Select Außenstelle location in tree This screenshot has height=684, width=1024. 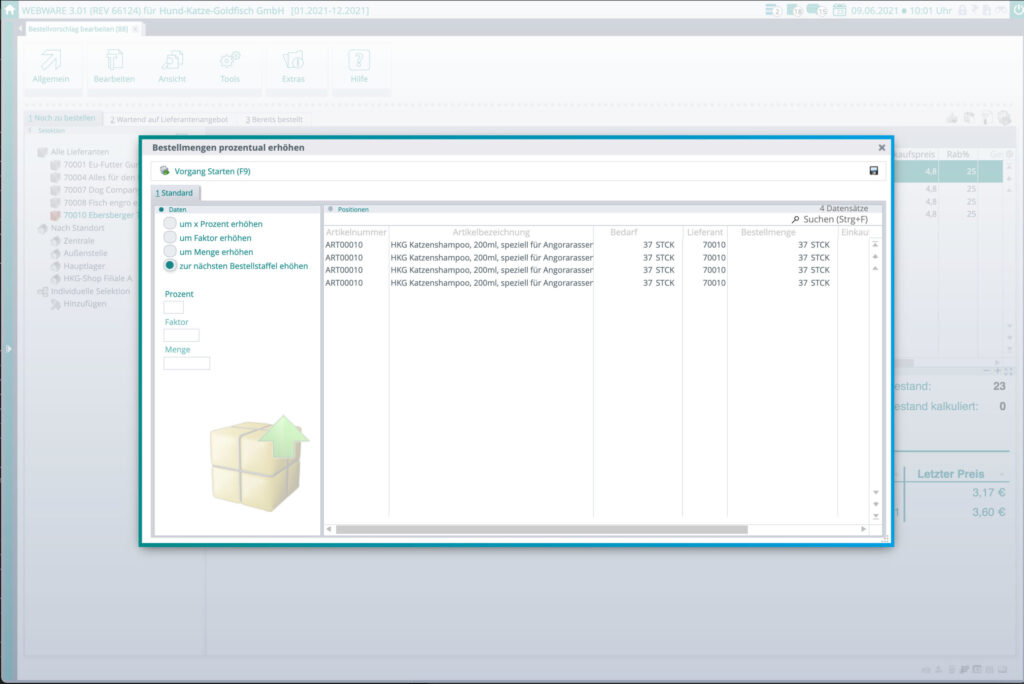(86, 253)
